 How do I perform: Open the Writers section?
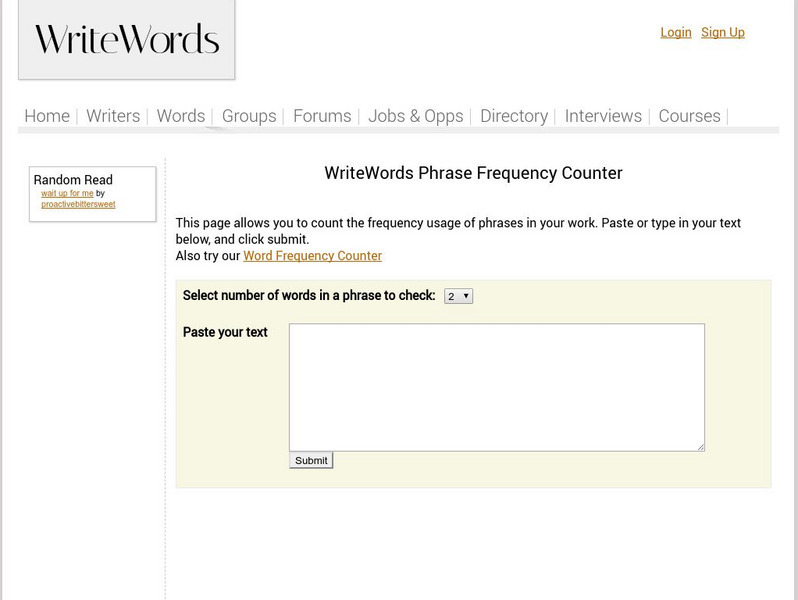(113, 116)
